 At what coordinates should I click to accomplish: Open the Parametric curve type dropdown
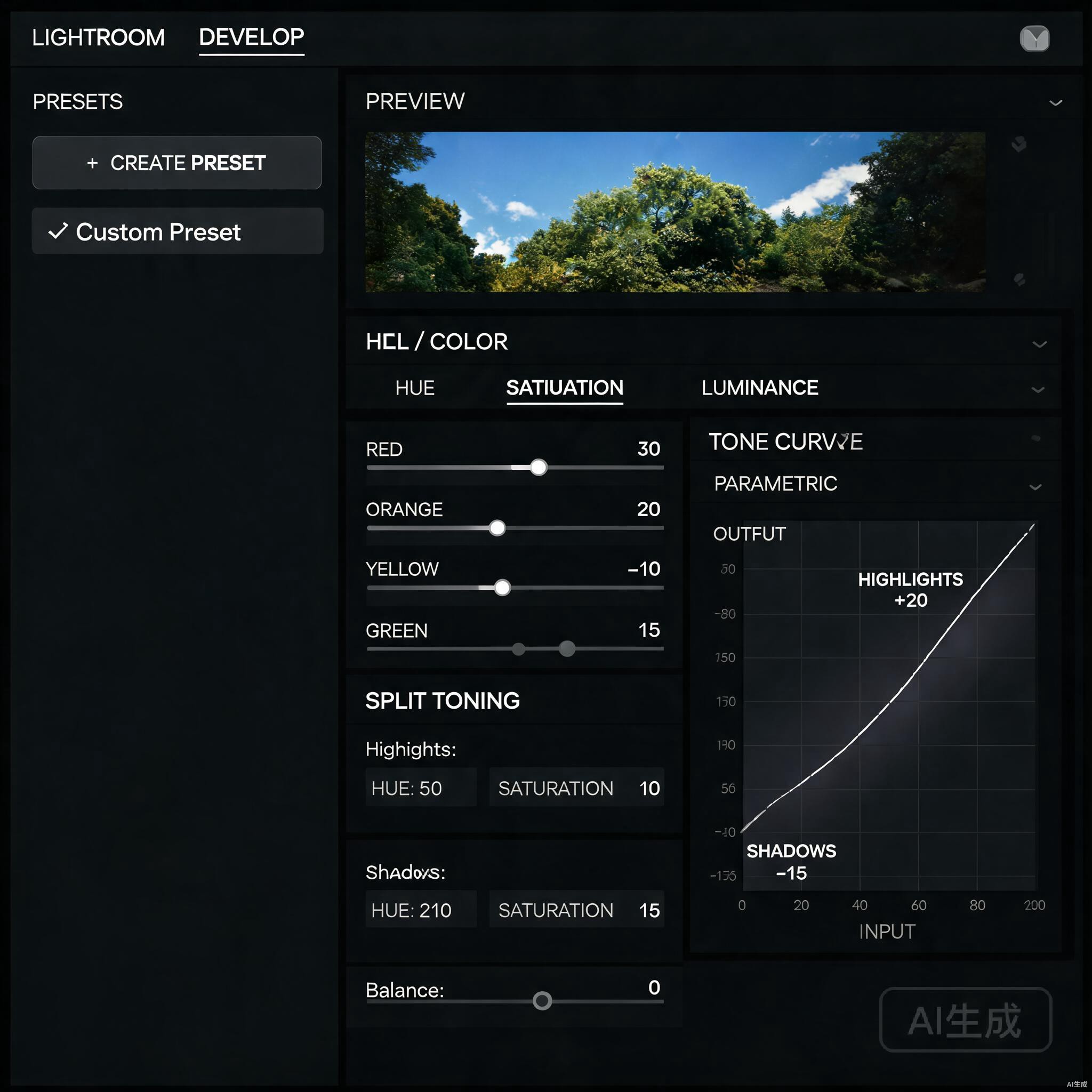[1035, 487]
